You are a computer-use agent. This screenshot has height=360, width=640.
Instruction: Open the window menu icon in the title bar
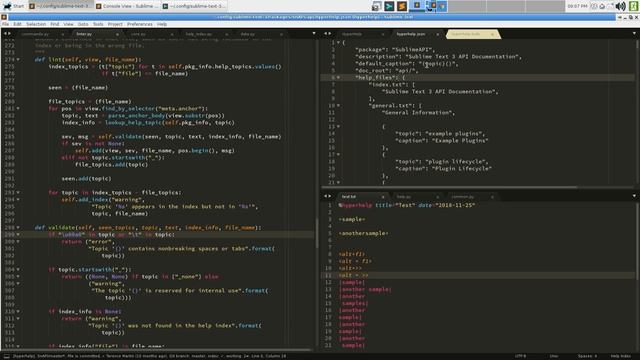pyautogui.click(x=4, y=17)
